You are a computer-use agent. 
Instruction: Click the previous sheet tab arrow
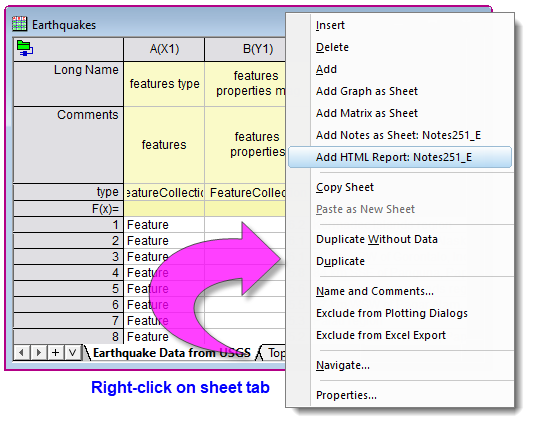coord(22,353)
